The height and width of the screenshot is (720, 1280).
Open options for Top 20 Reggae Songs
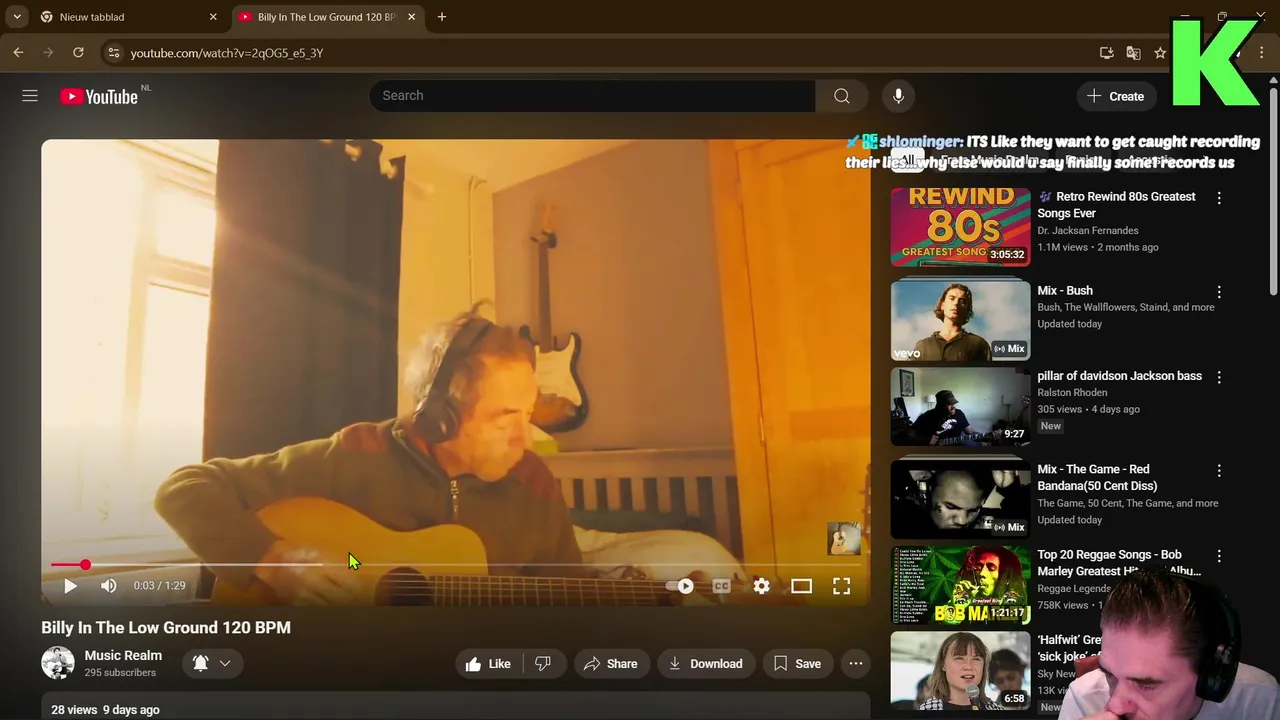[1218, 556]
